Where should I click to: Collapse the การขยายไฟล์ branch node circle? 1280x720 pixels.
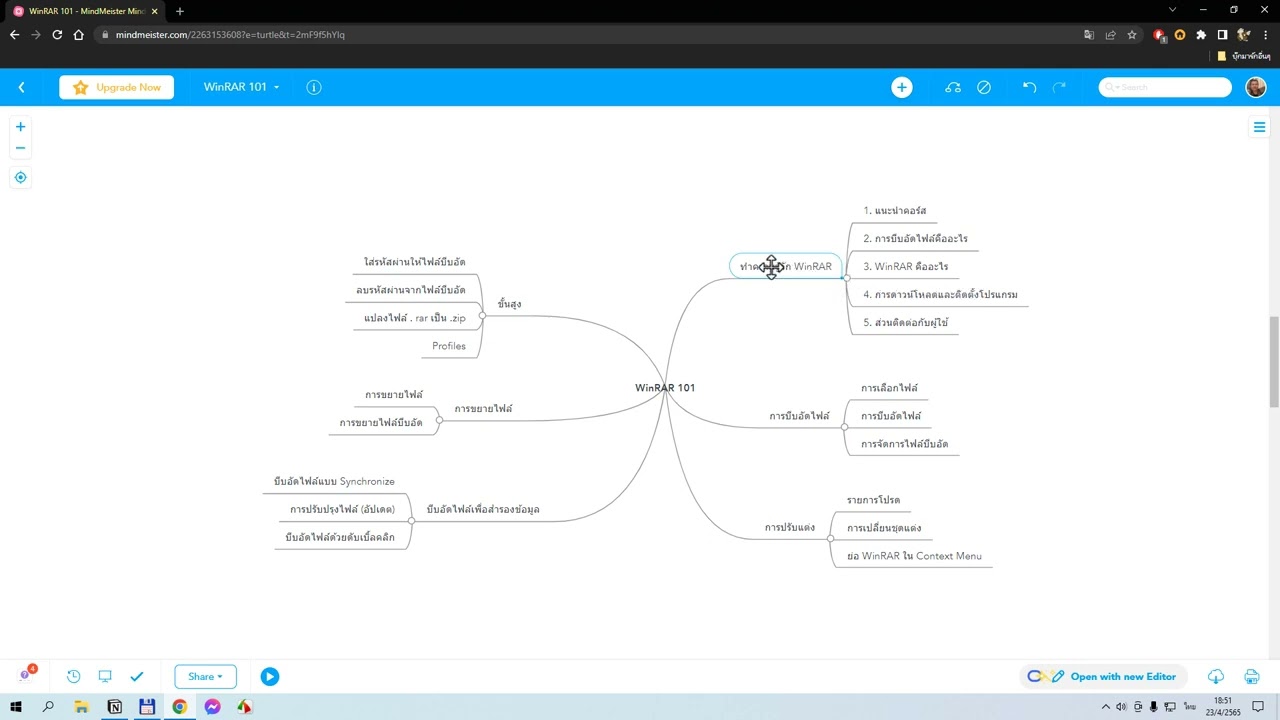coord(439,420)
